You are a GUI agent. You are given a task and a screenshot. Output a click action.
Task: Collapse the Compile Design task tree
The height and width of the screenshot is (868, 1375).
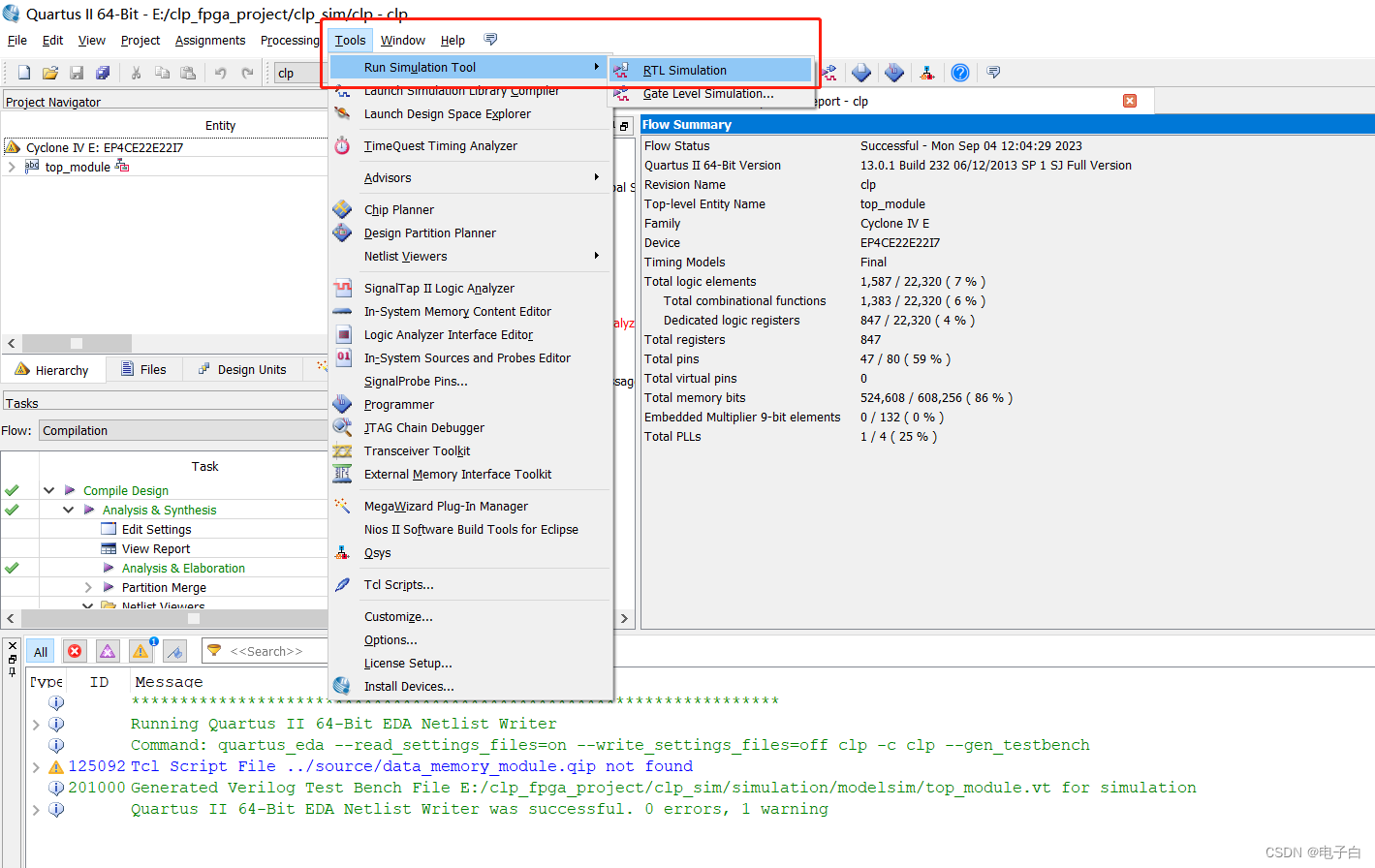48,490
